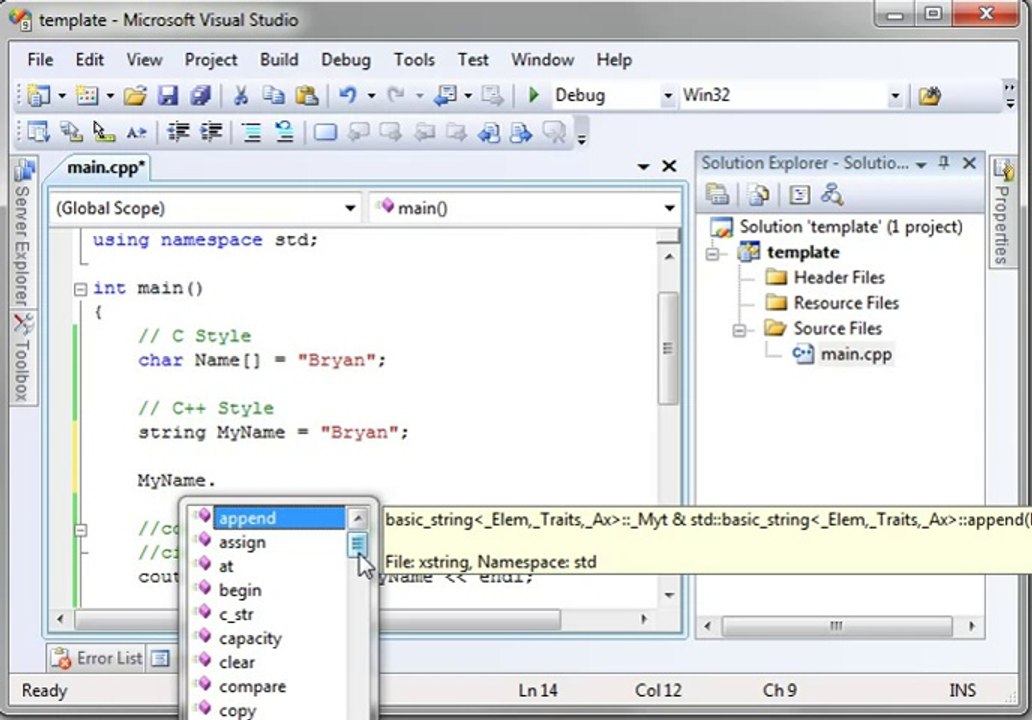
Task: Click the Increase Indent icon
Action: point(211,132)
